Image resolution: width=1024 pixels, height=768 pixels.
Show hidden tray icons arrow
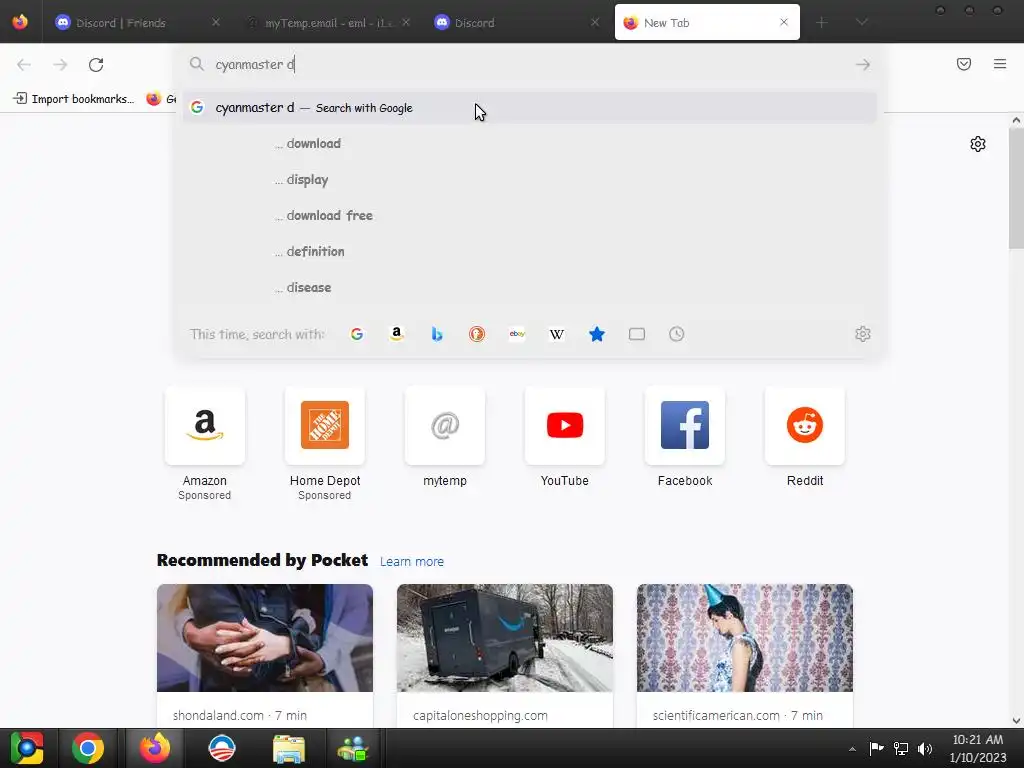[852, 749]
